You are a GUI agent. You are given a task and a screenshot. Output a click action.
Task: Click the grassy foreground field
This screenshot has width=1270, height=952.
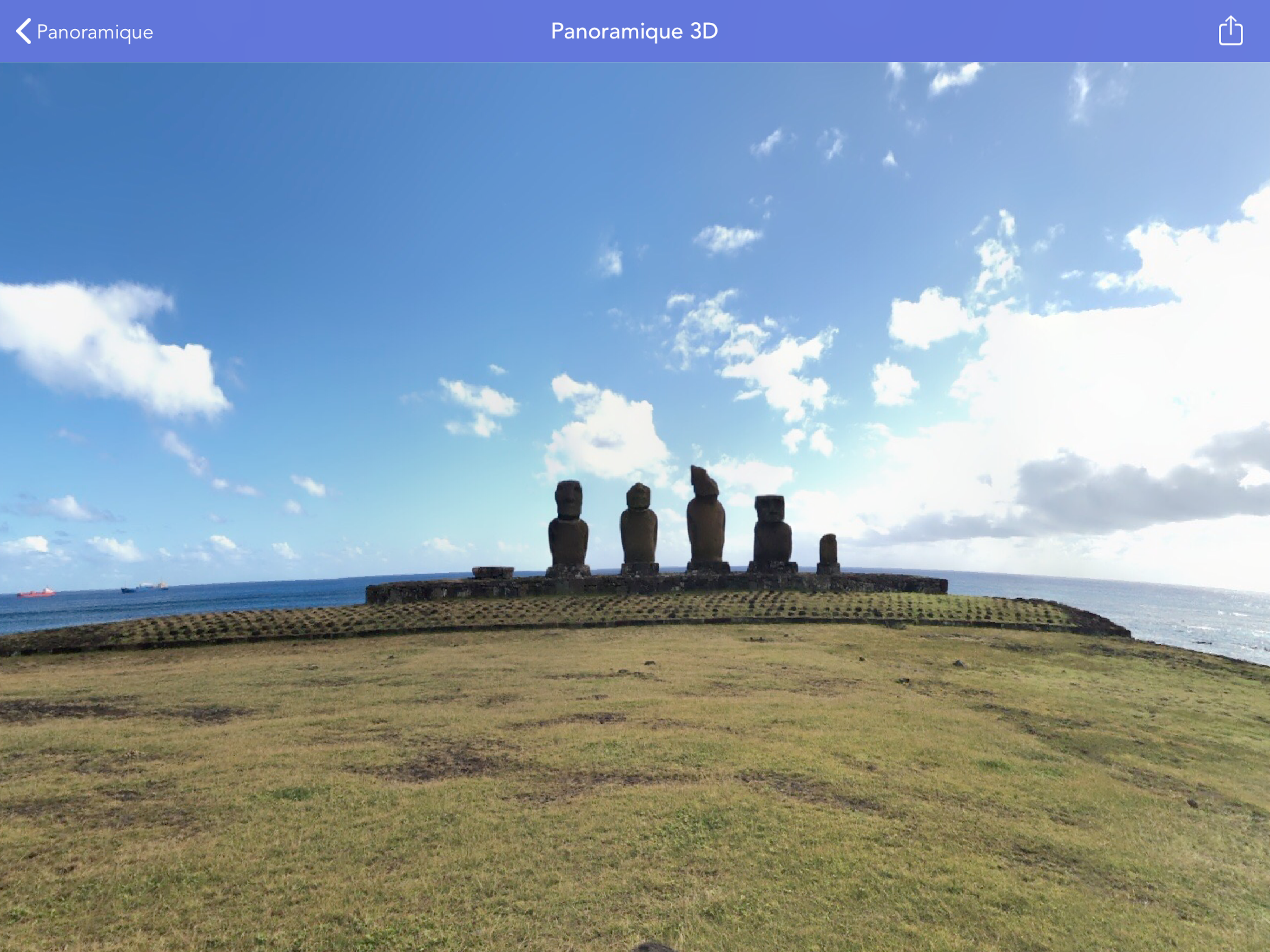click(632, 804)
